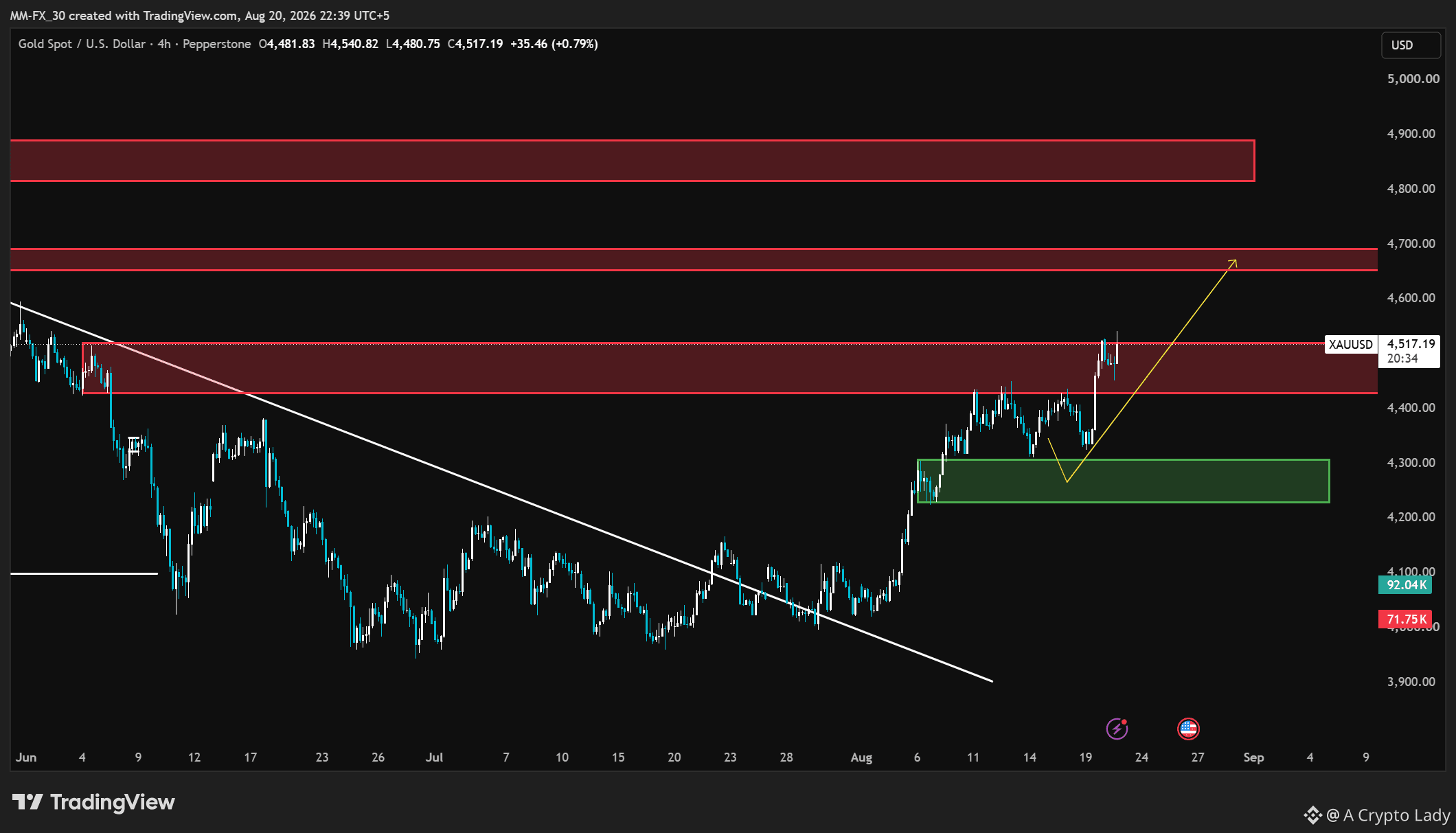
Task: Click the Jun label on time axis
Action: [x=26, y=757]
